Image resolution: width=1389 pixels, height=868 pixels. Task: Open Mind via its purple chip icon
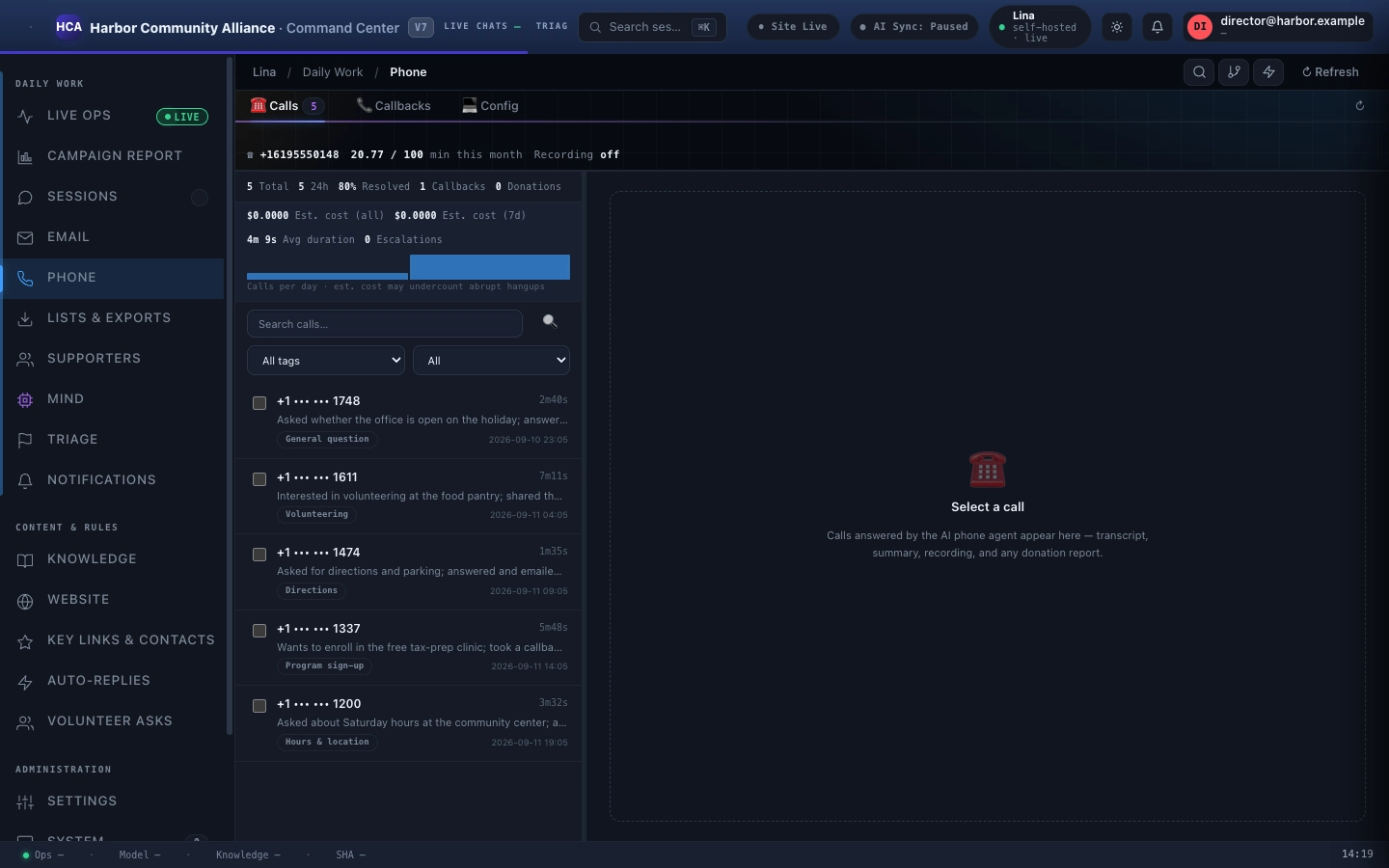click(x=25, y=399)
